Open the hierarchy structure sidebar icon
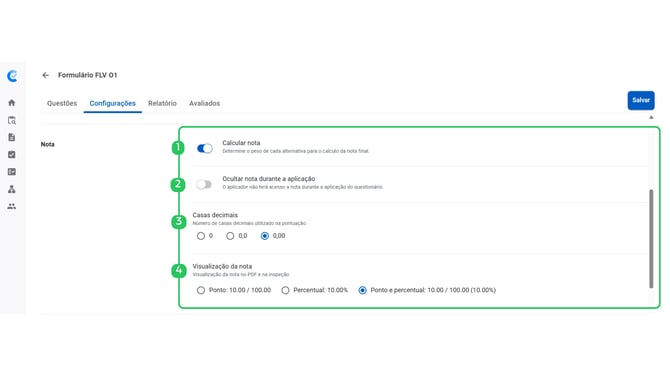The width and height of the screenshot is (670, 376). [x=12, y=189]
